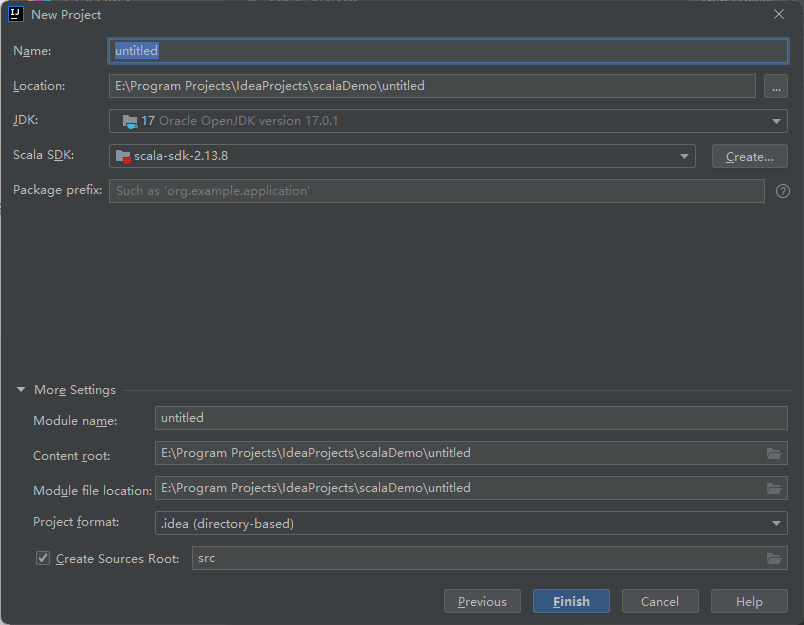Browse for Module file location with its folder icon
804x625 pixels.
774,489
